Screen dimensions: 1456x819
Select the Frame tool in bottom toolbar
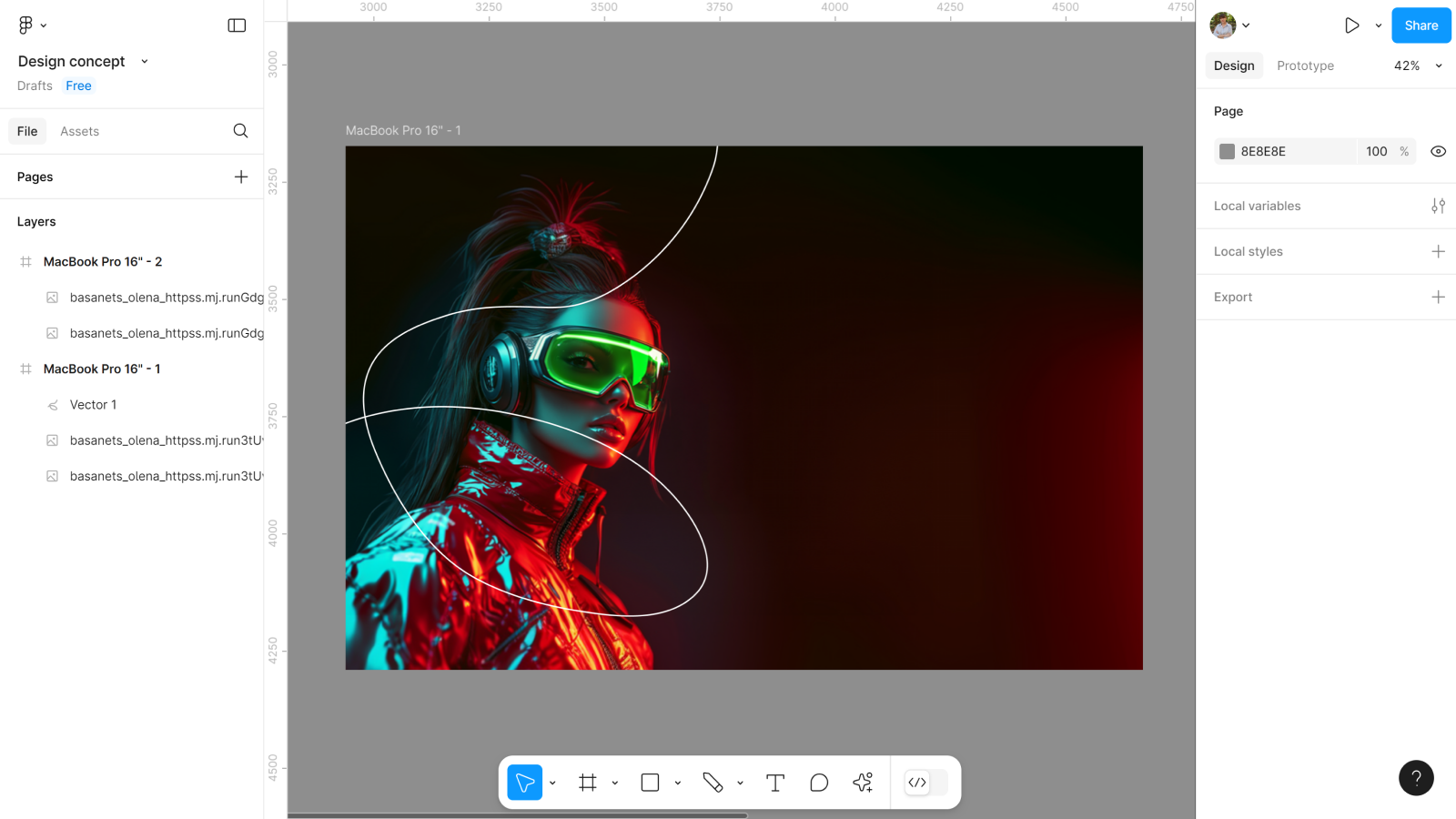pyautogui.click(x=588, y=783)
